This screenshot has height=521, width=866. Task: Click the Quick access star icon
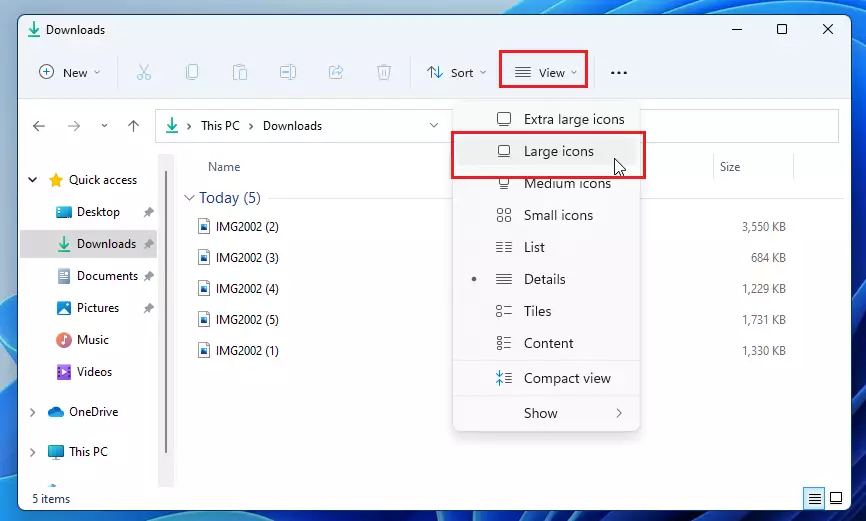tap(56, 180)
